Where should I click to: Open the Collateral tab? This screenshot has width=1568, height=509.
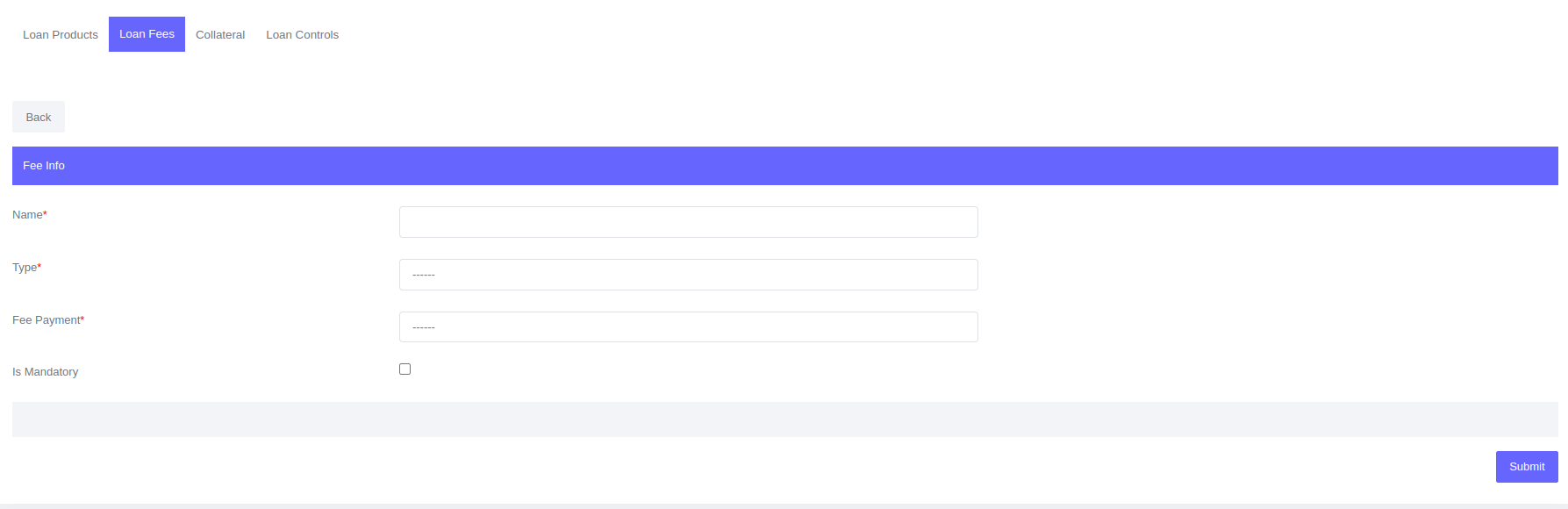click(x=219, y=34)
